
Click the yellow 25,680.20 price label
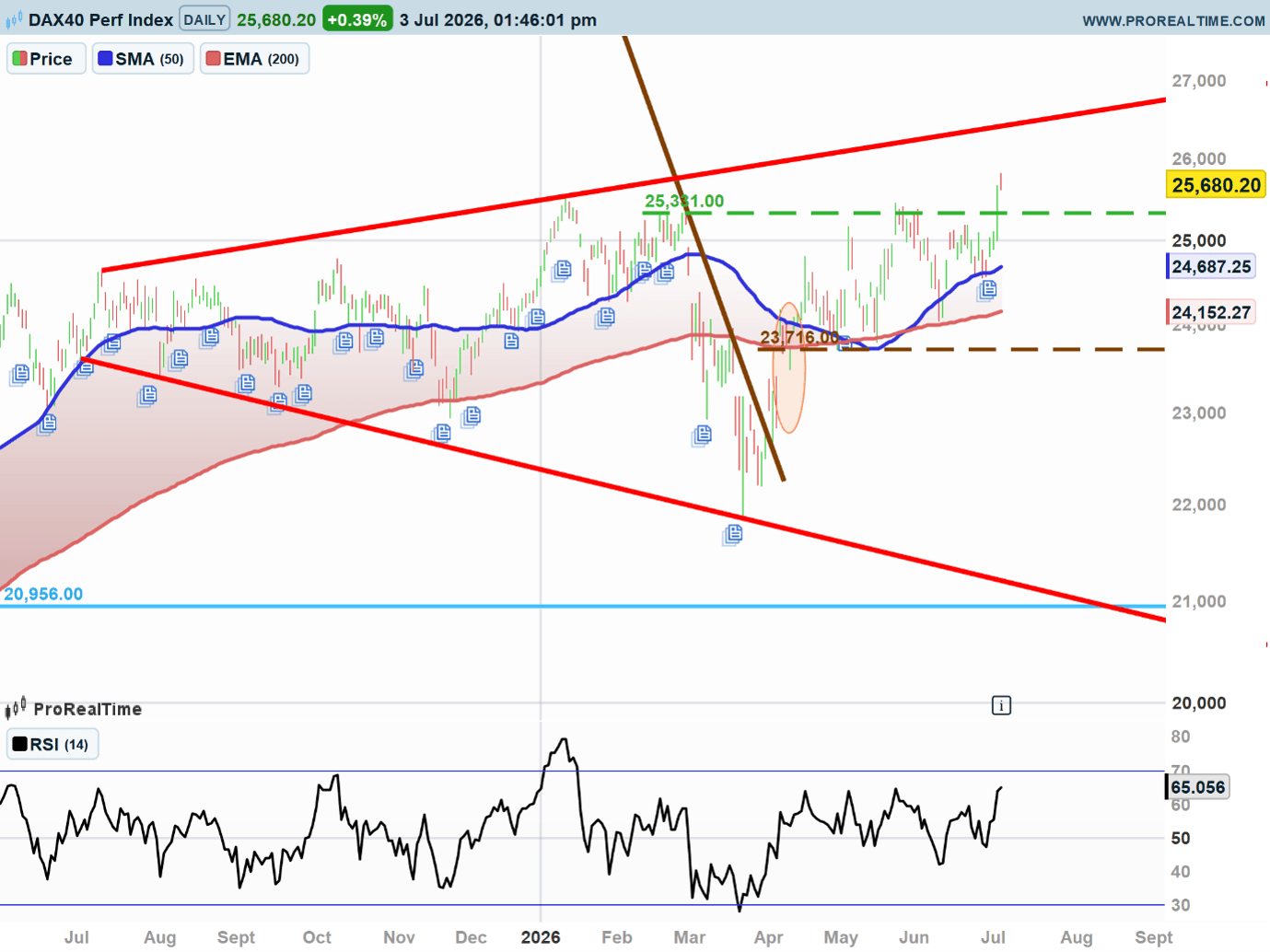1217,185
